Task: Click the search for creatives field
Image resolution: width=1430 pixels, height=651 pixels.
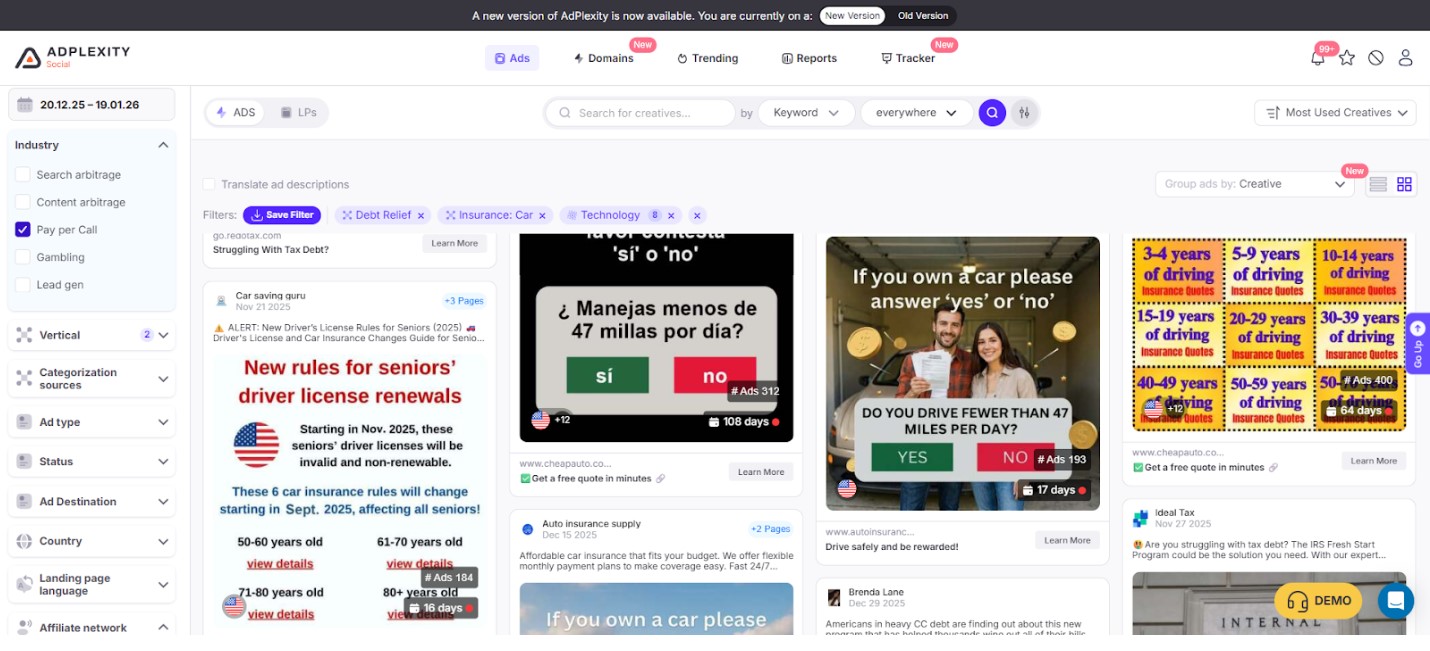Action: (650, 113)
